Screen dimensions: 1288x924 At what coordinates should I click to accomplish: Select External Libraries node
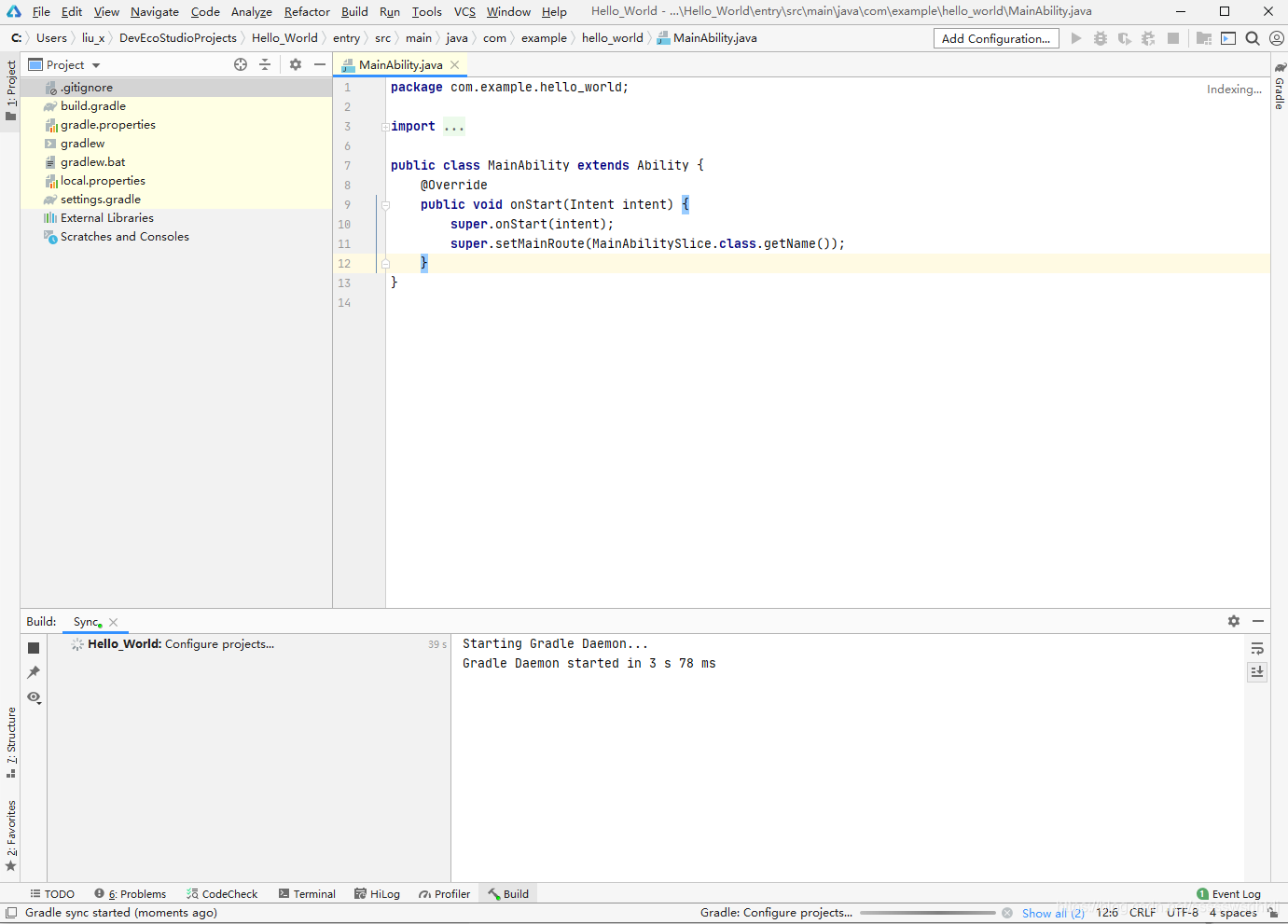tap(176, 217)
